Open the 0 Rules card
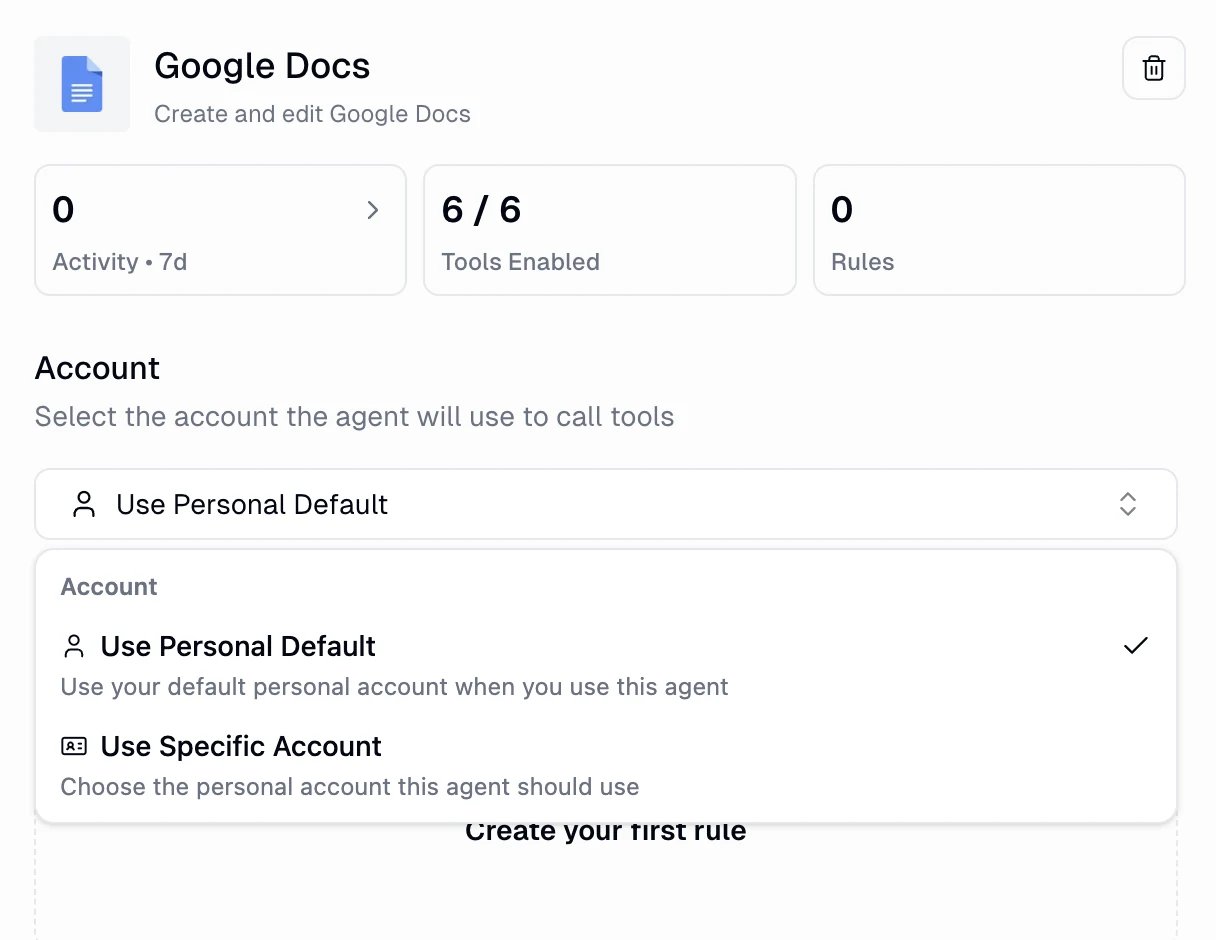 point(999,230)
